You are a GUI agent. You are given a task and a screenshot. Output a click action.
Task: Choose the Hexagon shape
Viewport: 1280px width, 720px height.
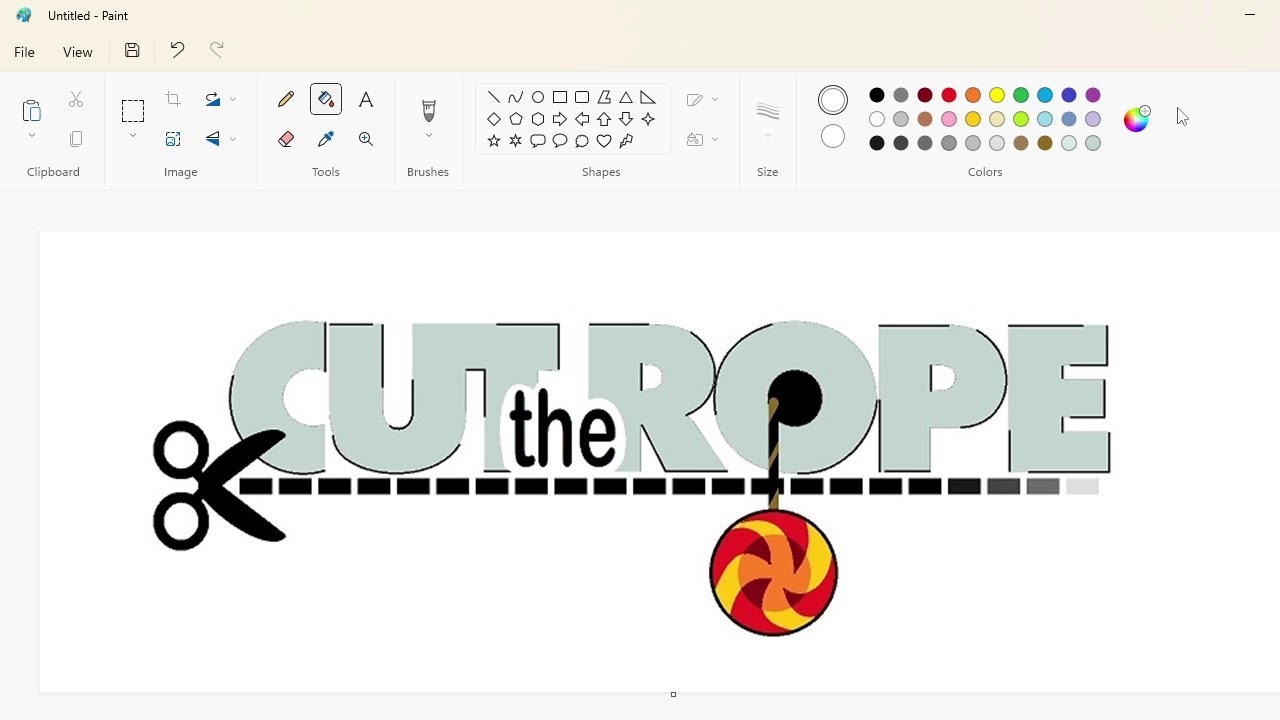(x=538, y=119)
